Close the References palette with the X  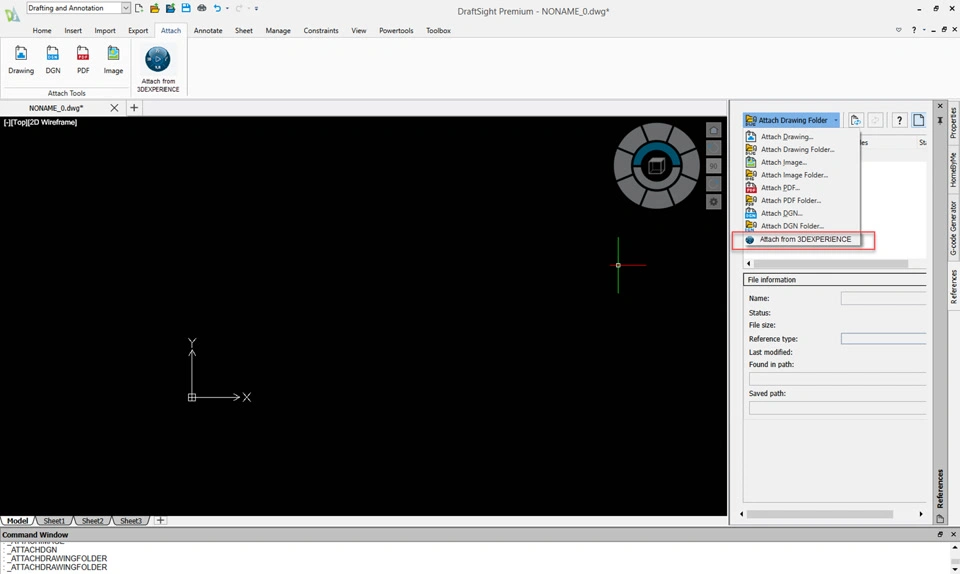click(x=940, y=106)
